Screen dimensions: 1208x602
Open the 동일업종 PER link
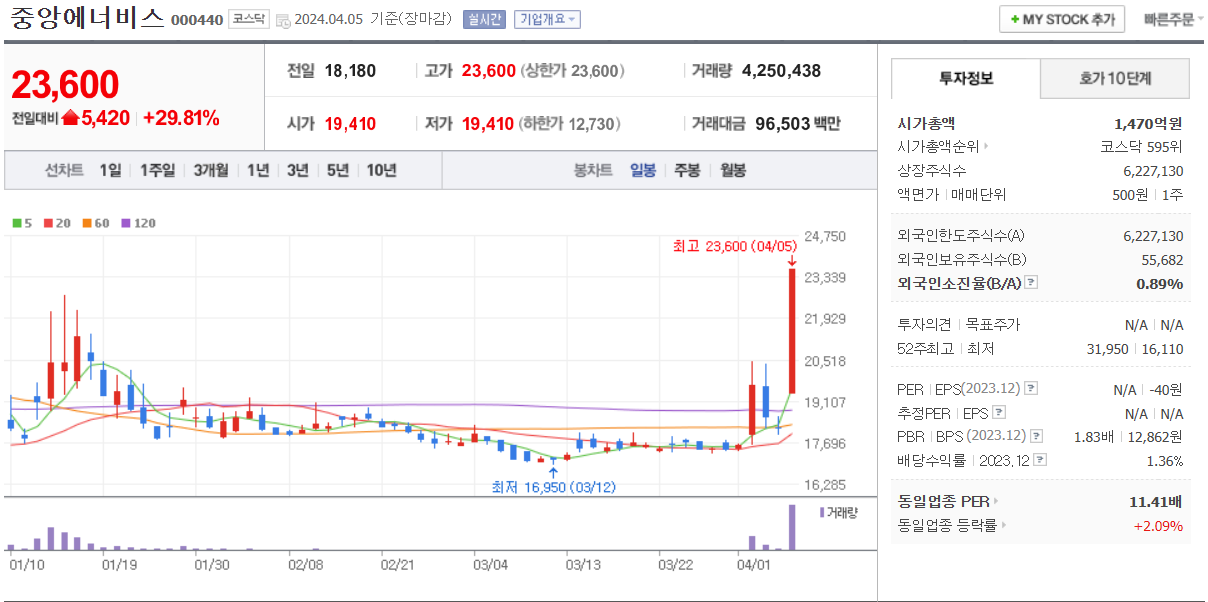(x=948, y=501)
